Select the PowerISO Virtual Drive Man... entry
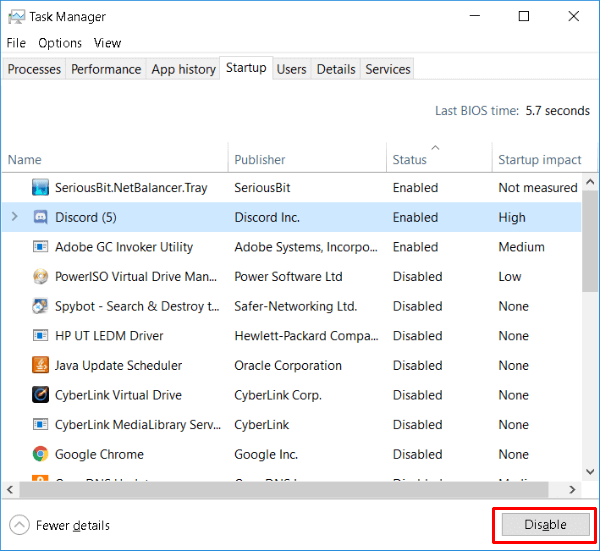This screenshot has width=600, height=551. click(136, 277)
